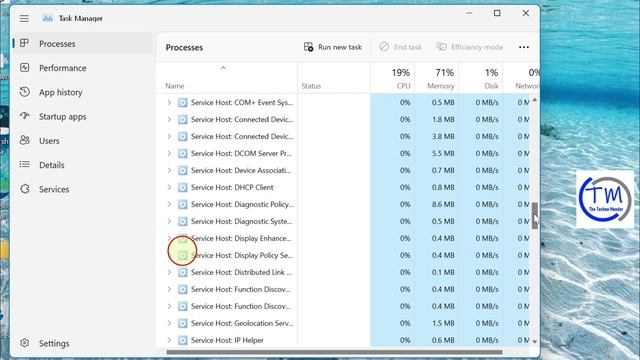Open the Performance tab
Screen dimensions: 640x360
pos(83,68)
